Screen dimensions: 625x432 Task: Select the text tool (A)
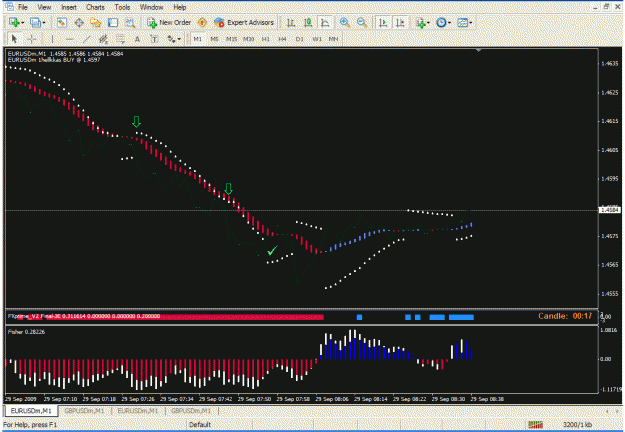point(137,39)
